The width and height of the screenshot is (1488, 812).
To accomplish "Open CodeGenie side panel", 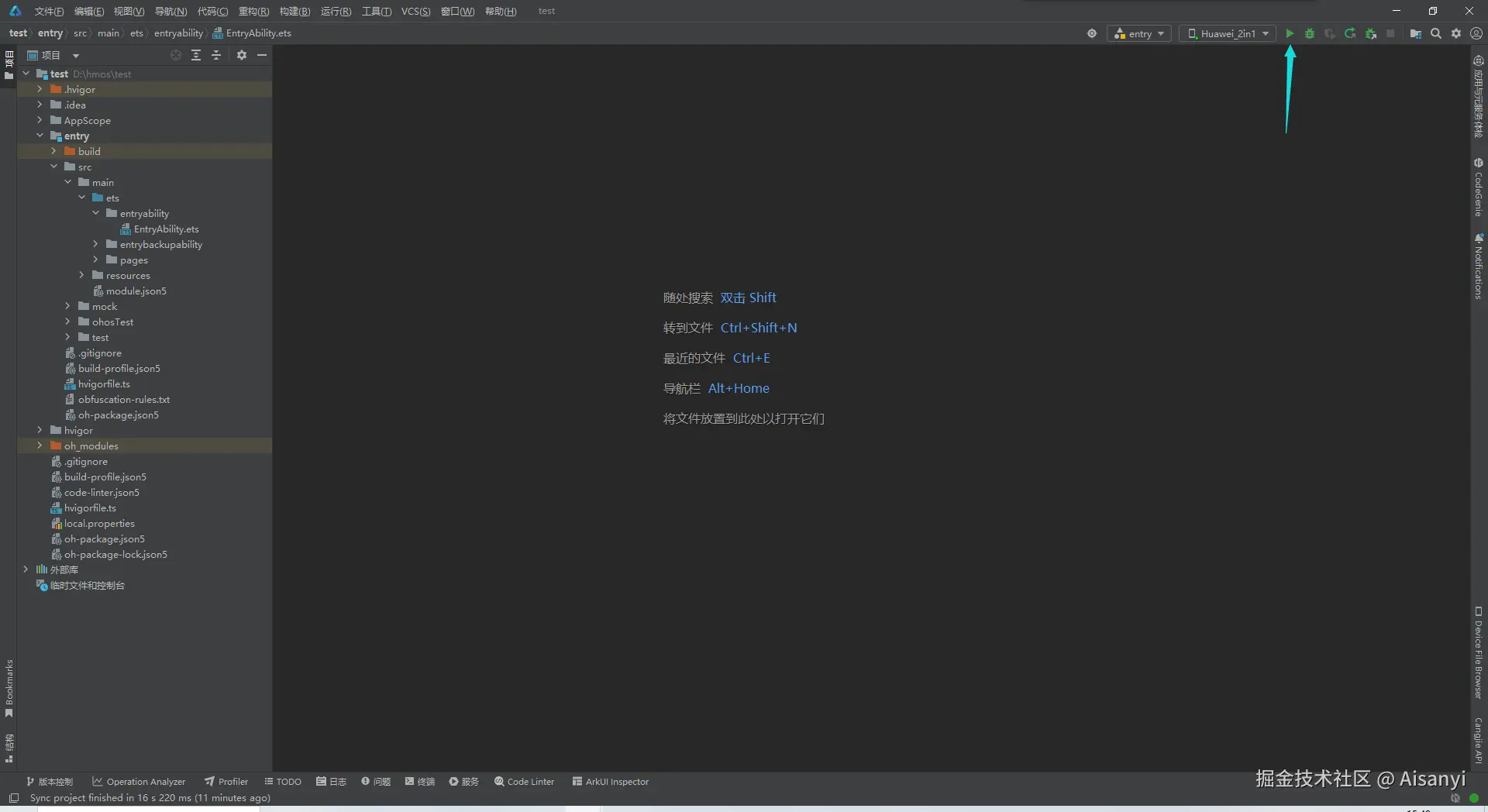I will tap(1479, 187).
